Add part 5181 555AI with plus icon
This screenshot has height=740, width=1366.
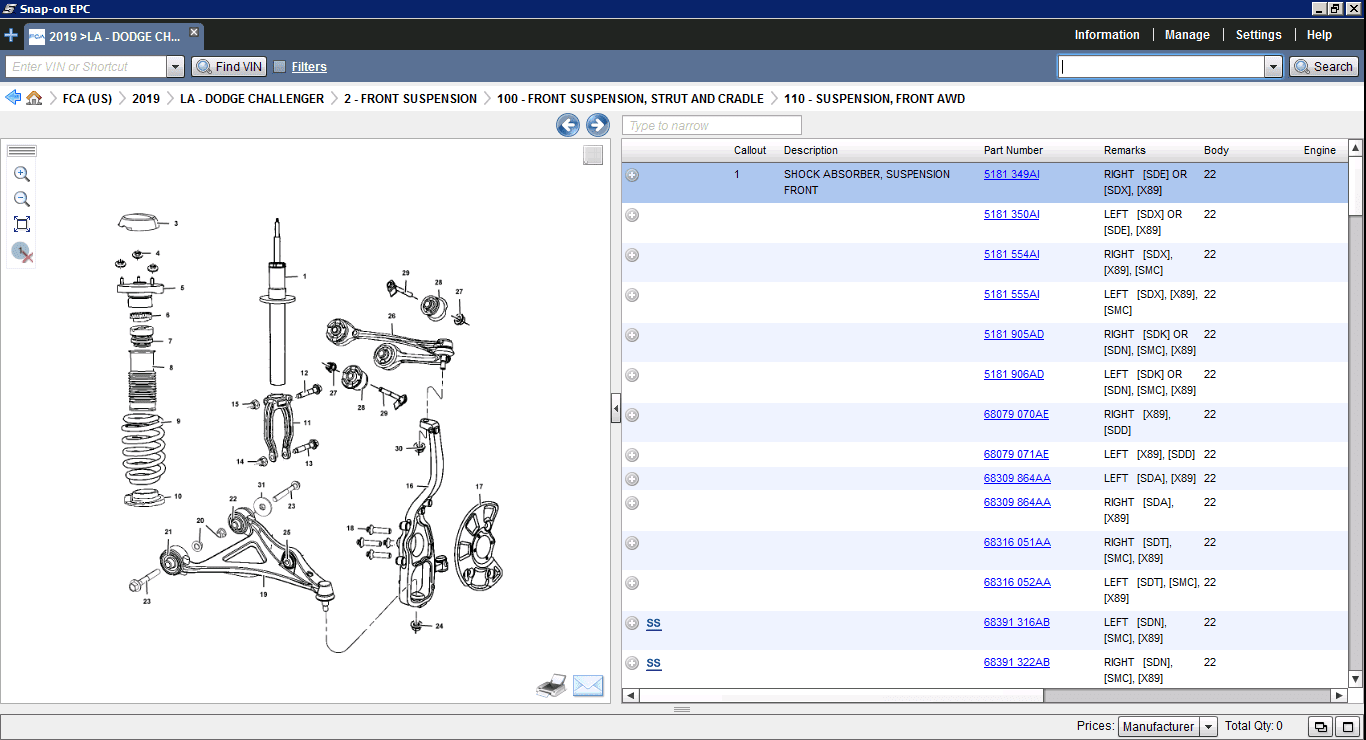[x=632, y=295]
